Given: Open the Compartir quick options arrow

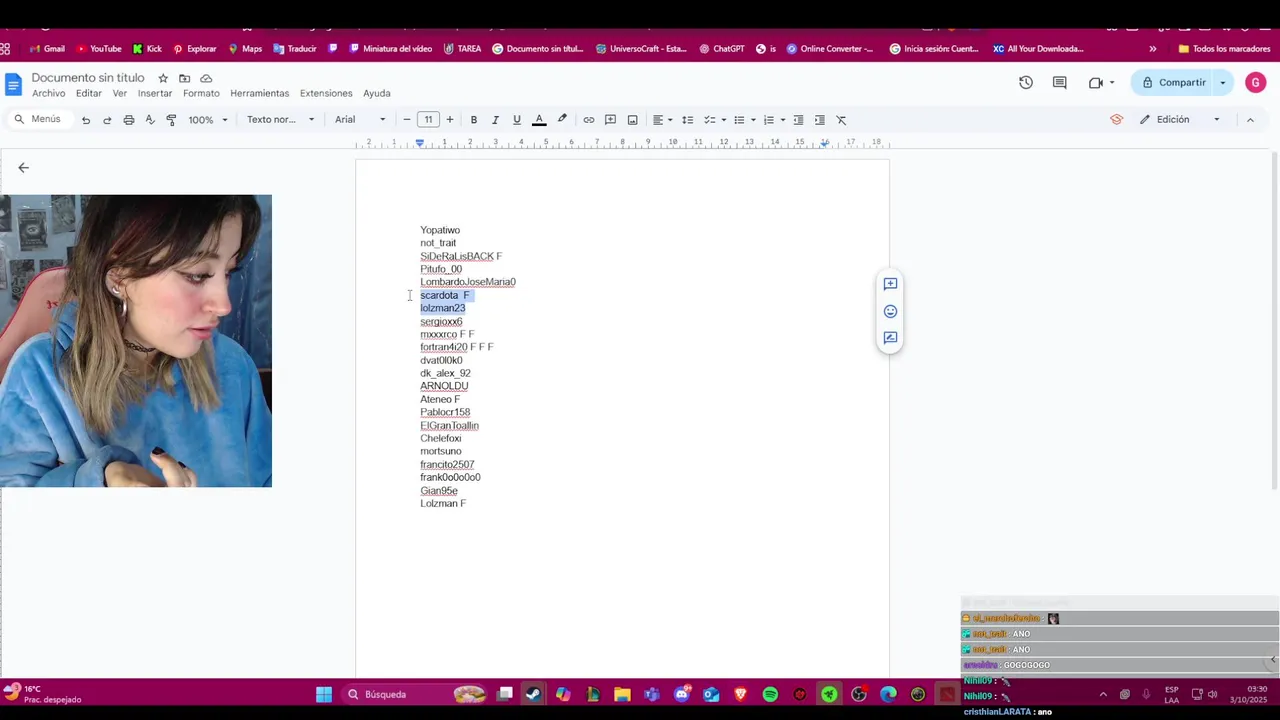Looking at the screenshot, I should point(1223,83).
